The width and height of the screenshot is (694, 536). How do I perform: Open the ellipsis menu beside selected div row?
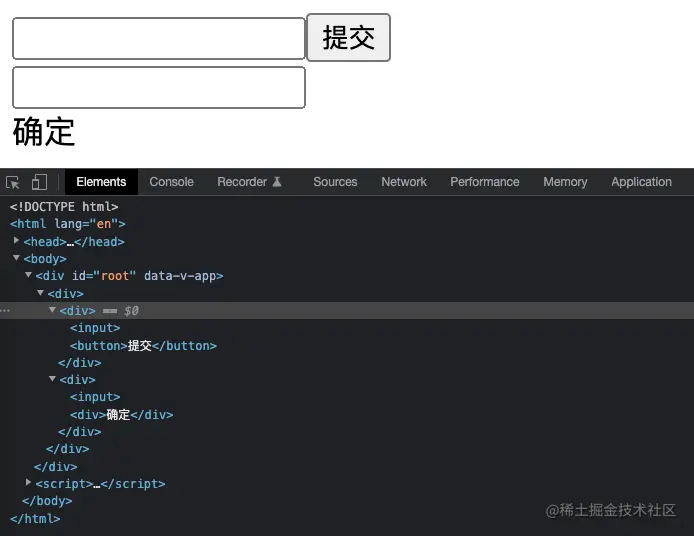pos(5,311)
